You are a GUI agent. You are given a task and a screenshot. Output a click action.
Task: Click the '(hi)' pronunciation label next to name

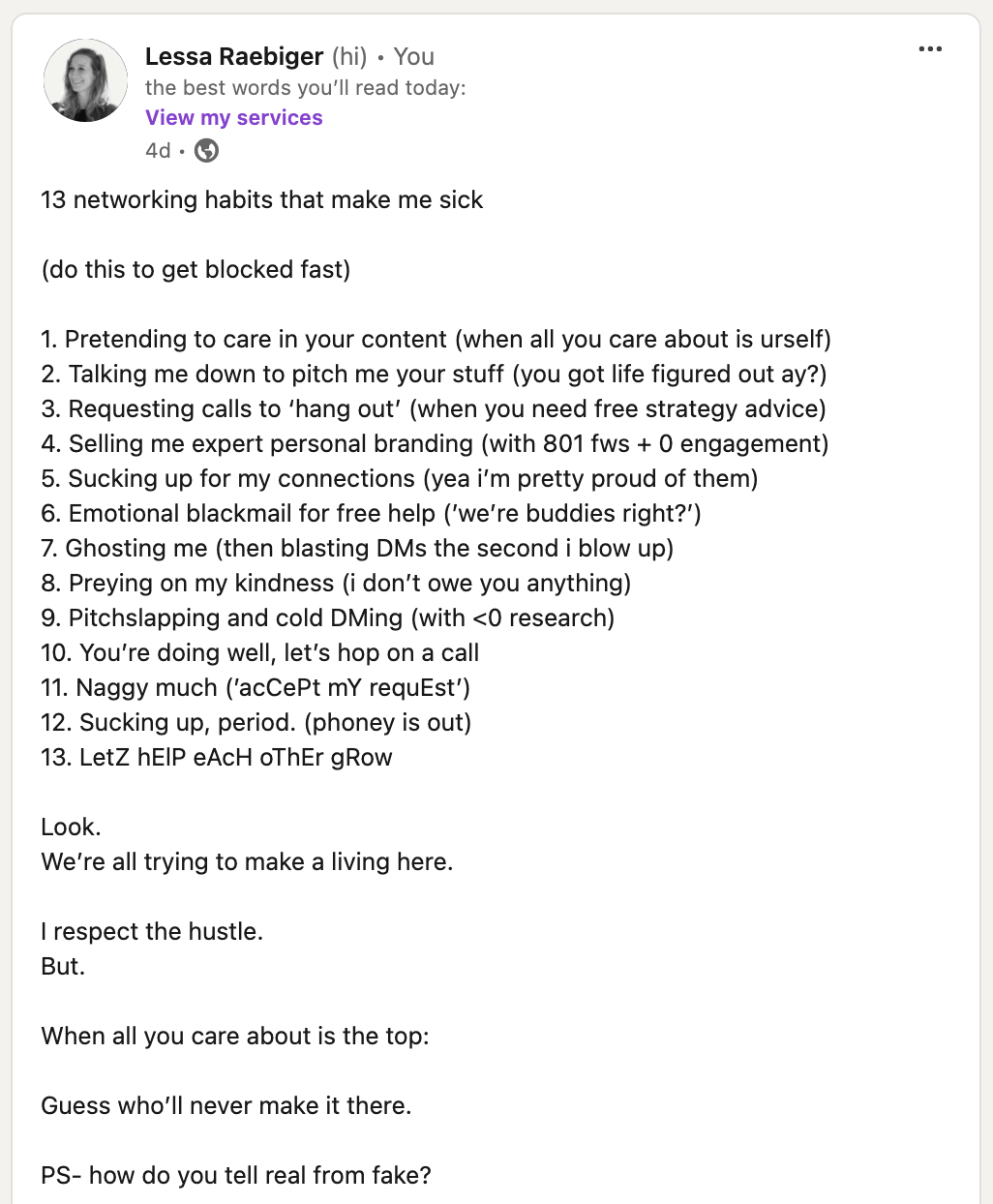click(x=349, y=56)
